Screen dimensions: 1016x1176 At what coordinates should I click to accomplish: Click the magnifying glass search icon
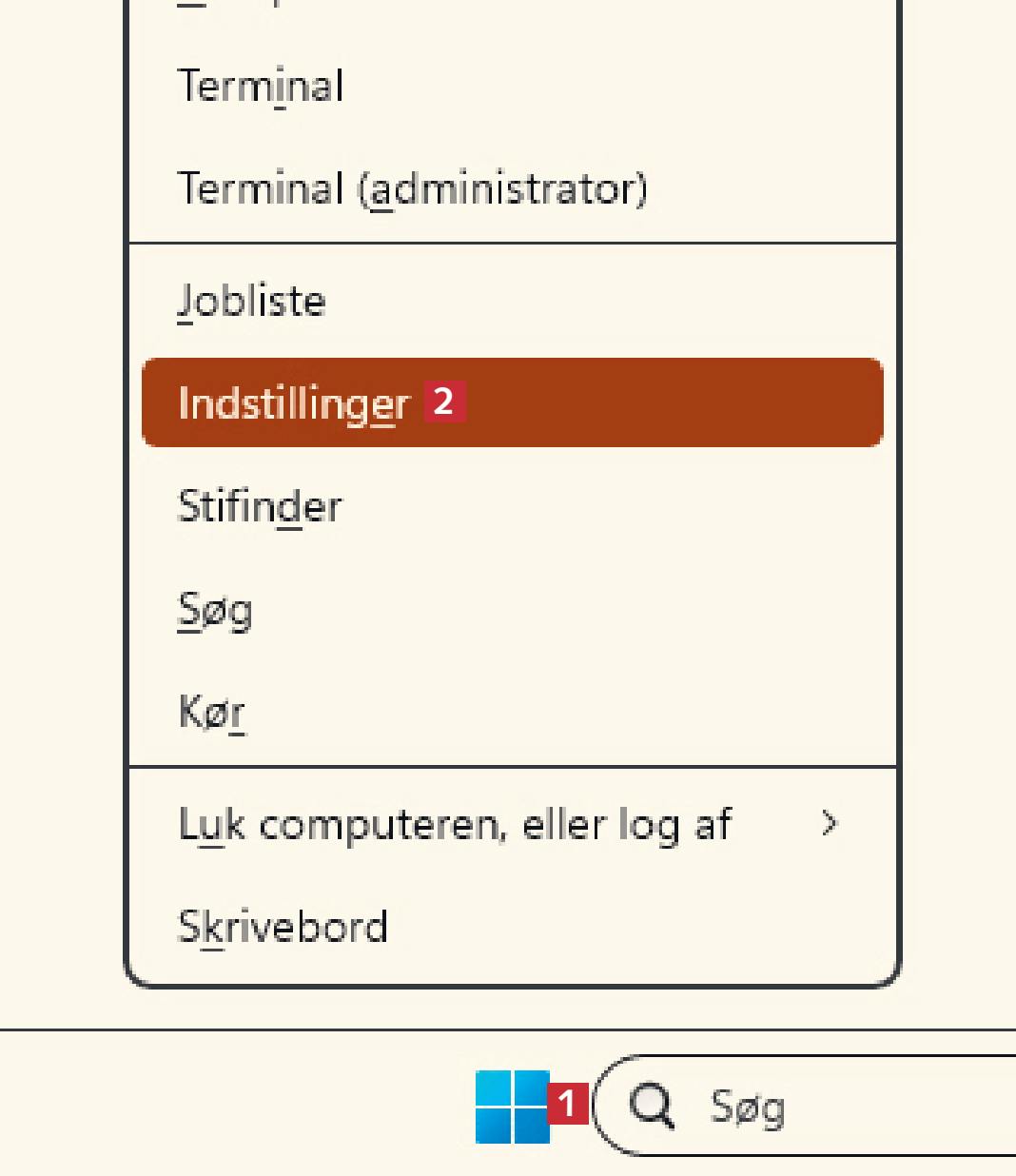pyautogui.click(x=652, y=1106)
